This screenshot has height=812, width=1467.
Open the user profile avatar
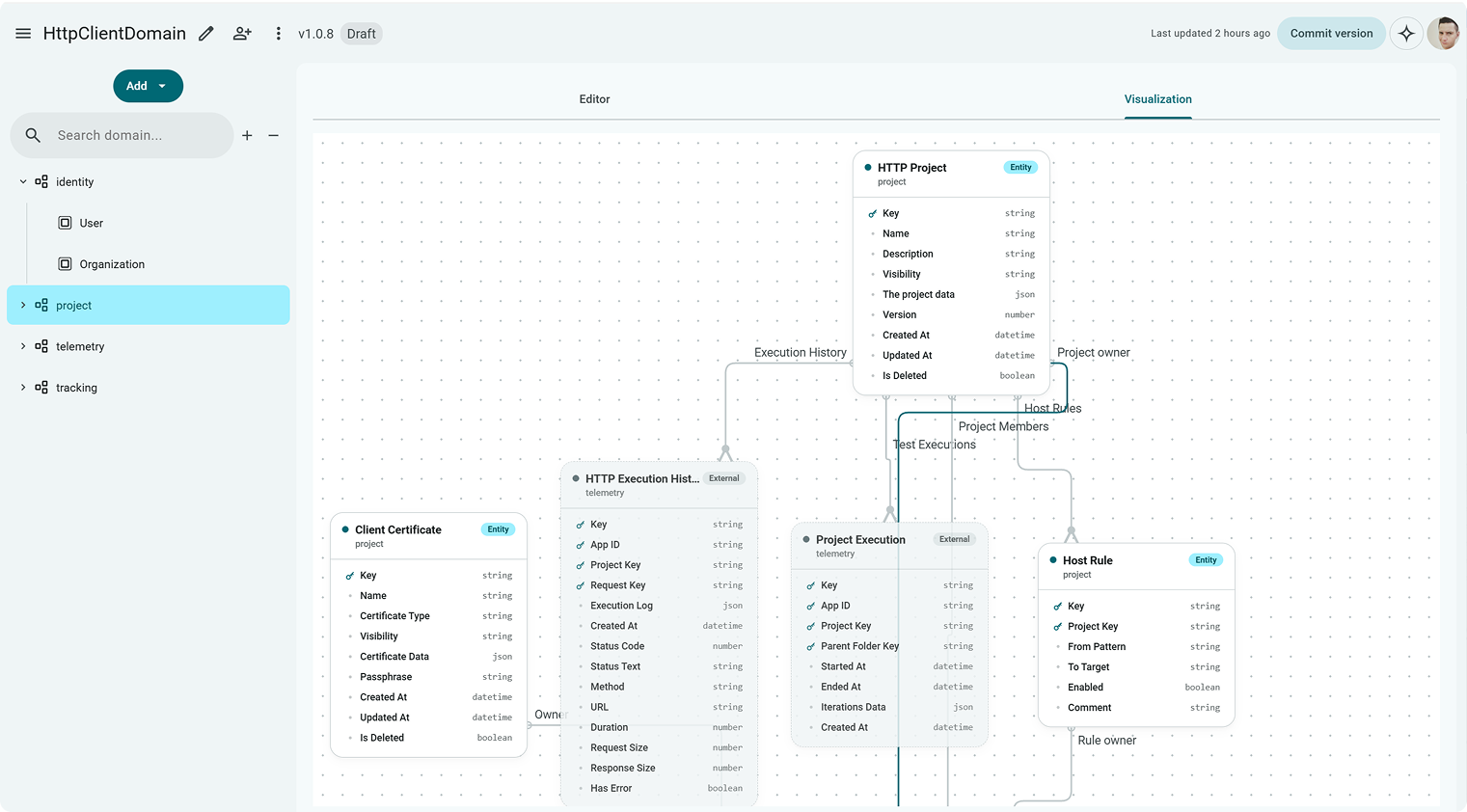[1443, 34]
